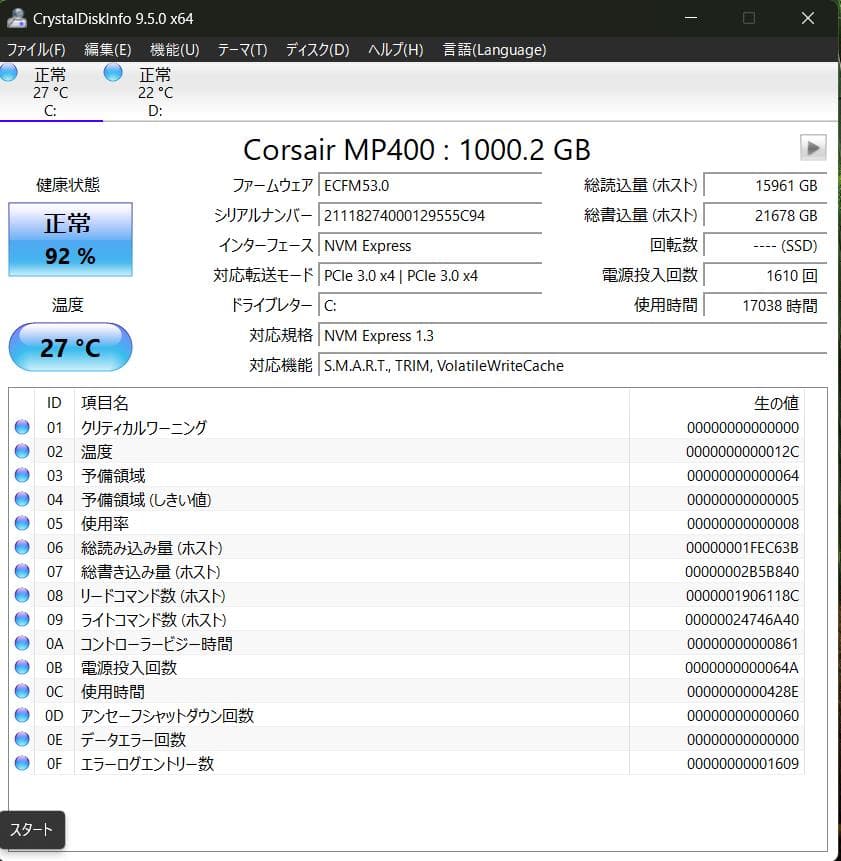Image resolution: width=841 pixels, height=861 pixels.
Task: Select the C: drive tab
Action: (51, 92)
